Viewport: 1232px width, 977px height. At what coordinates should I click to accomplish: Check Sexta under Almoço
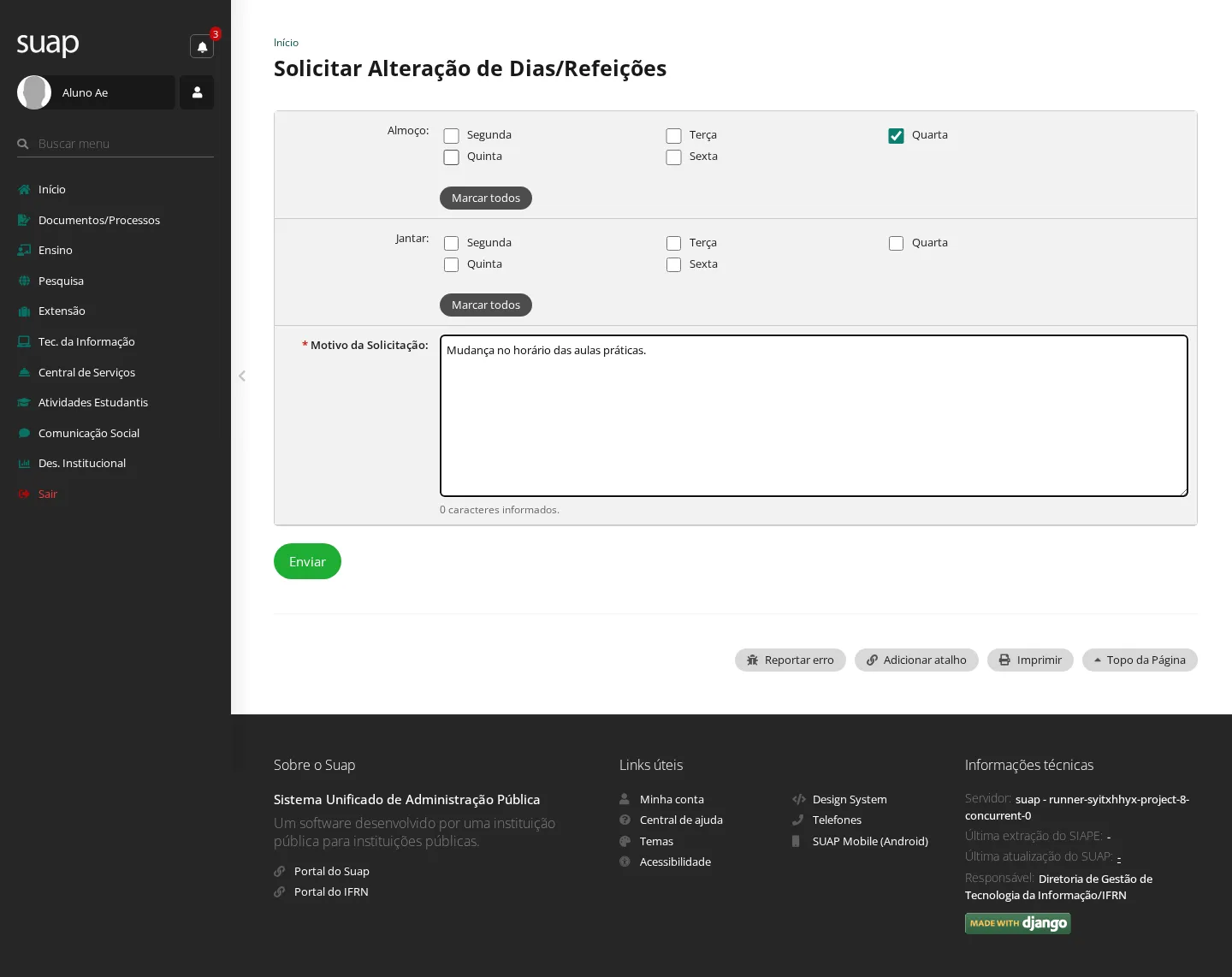[674, 157]
